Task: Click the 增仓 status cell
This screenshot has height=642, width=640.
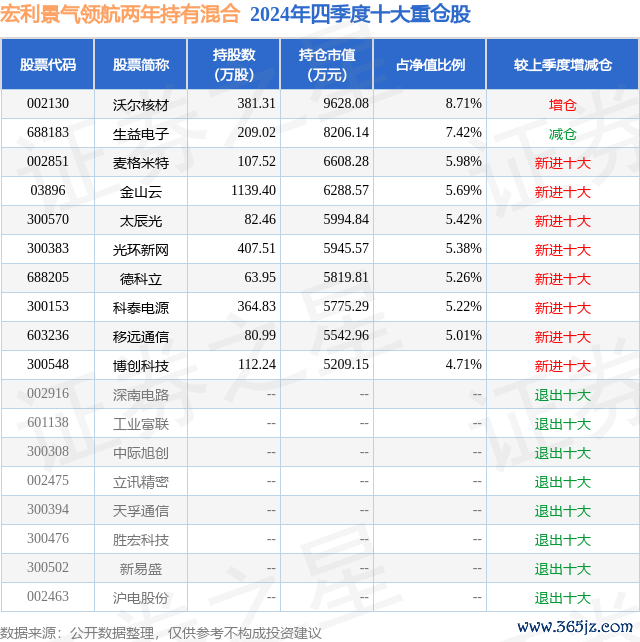Action: [563, 105]
